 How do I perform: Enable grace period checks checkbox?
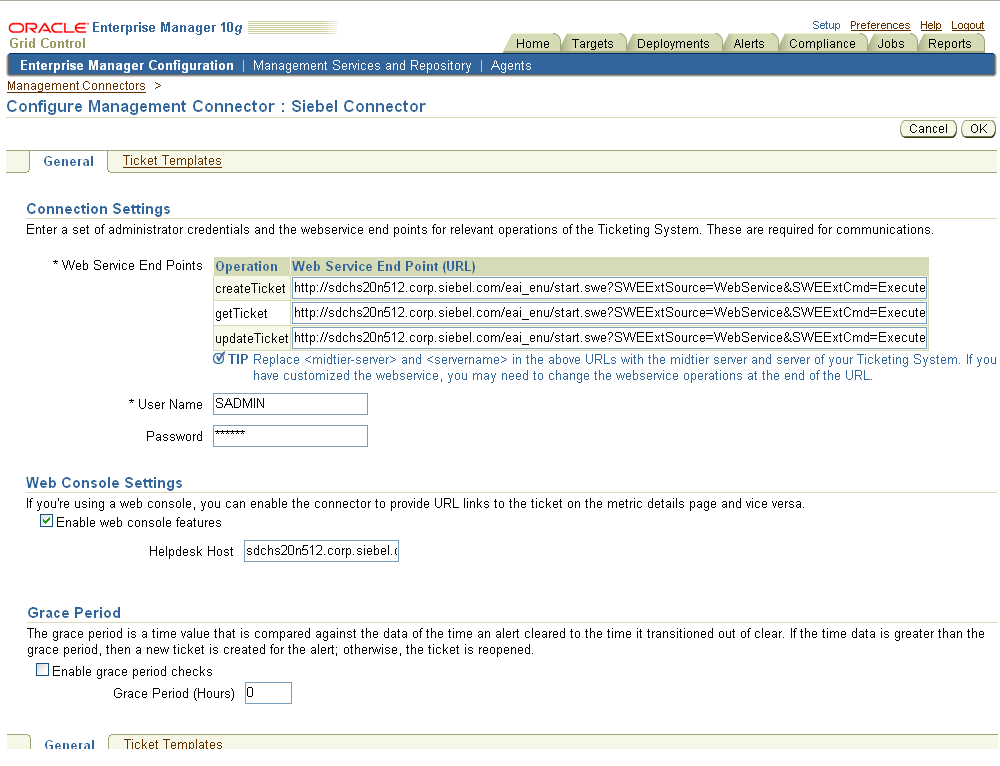coord(43,670)
